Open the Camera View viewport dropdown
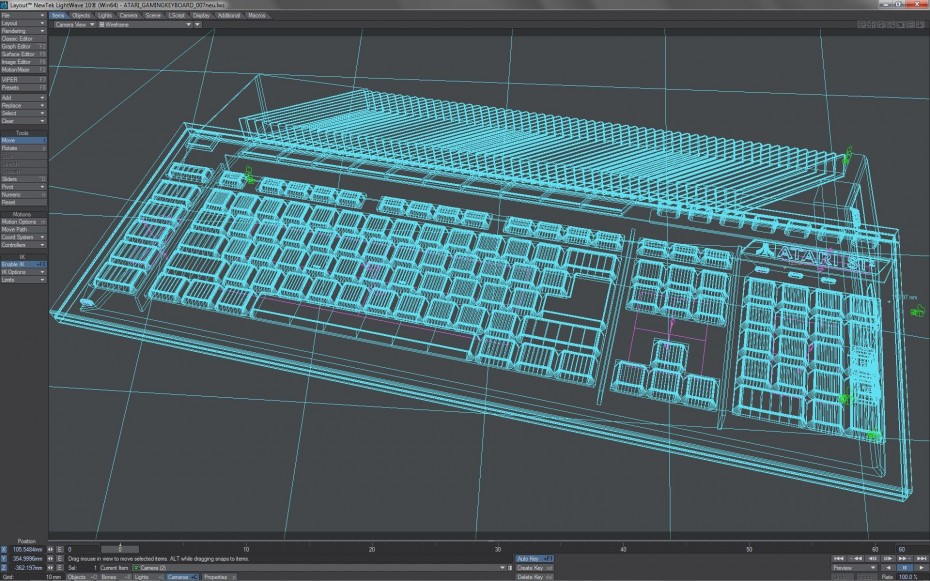 click(x=75, y=24)
